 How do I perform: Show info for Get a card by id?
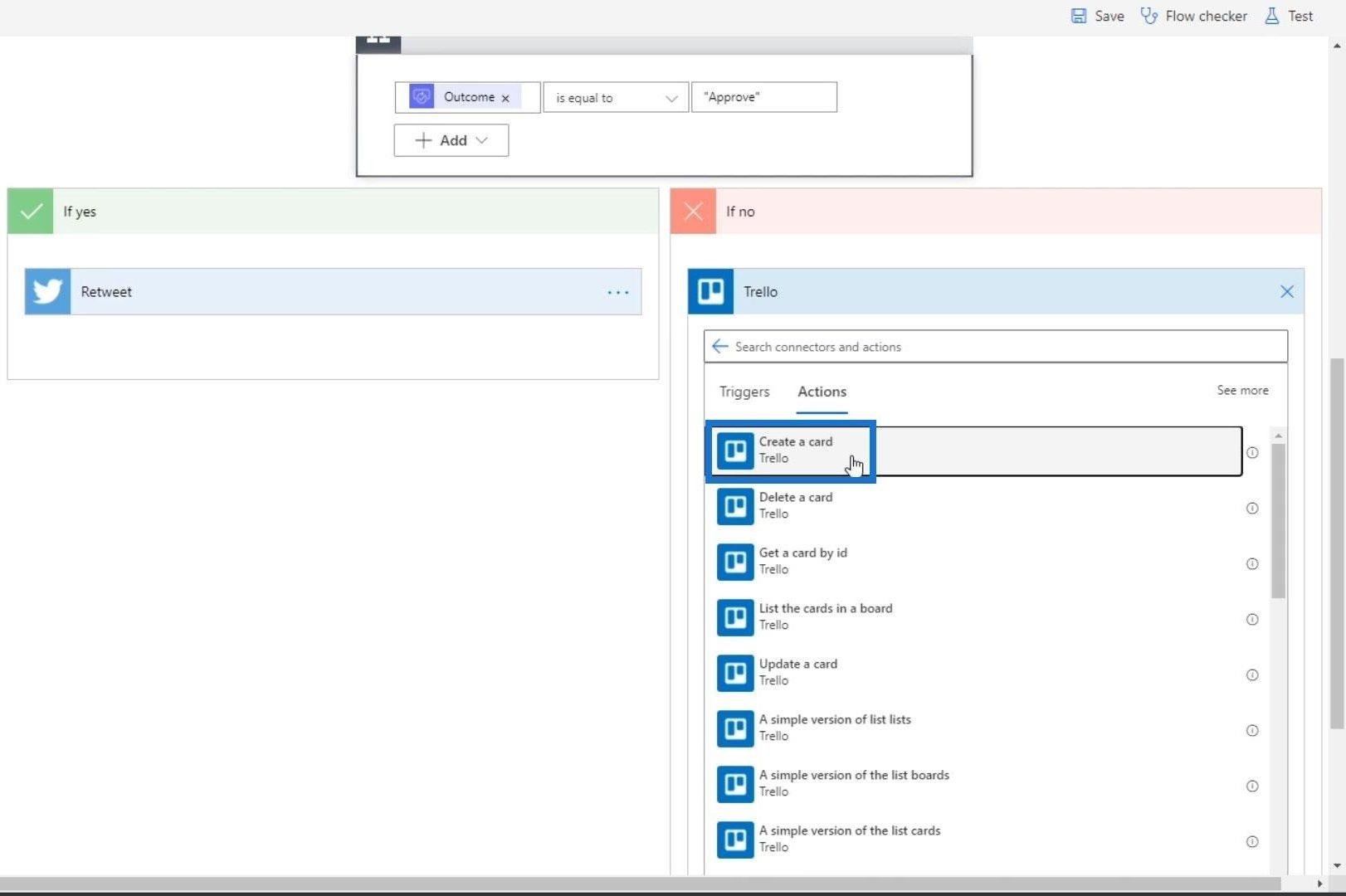(1252, 564)
